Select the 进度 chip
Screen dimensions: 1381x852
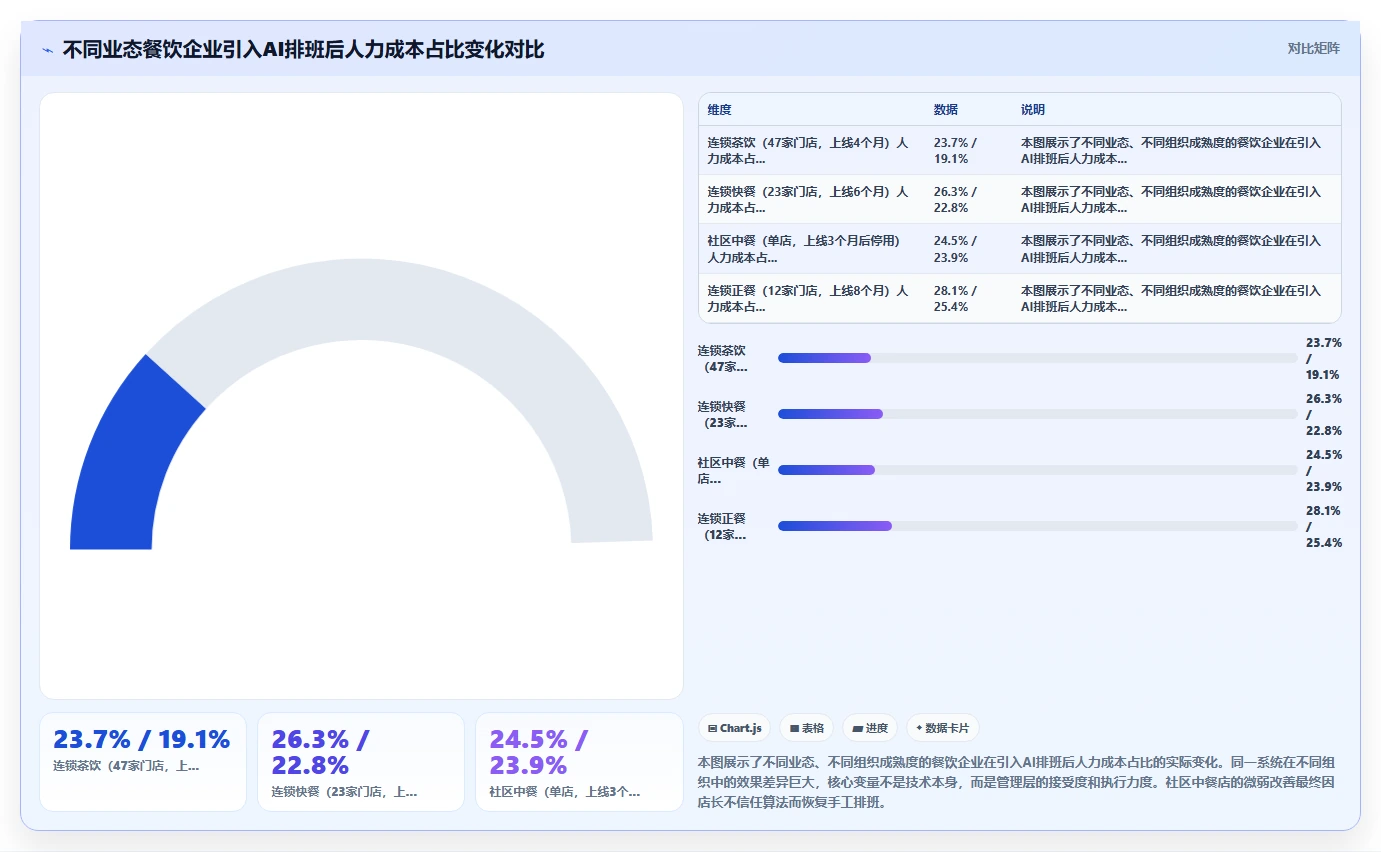point(871,728)
